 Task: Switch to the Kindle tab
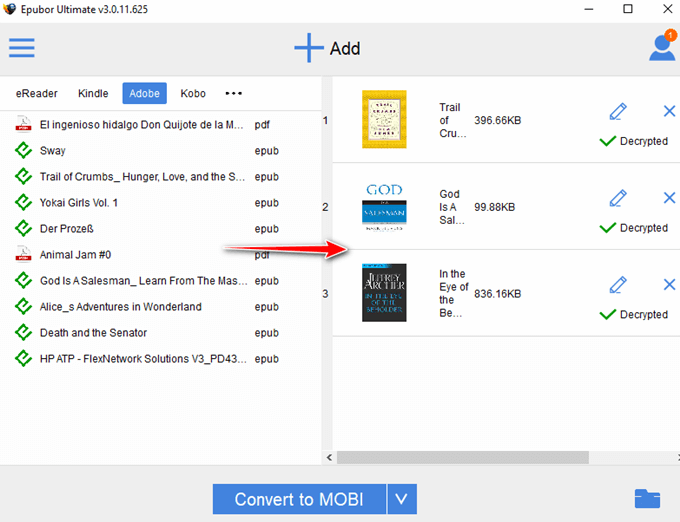(93, 93)
